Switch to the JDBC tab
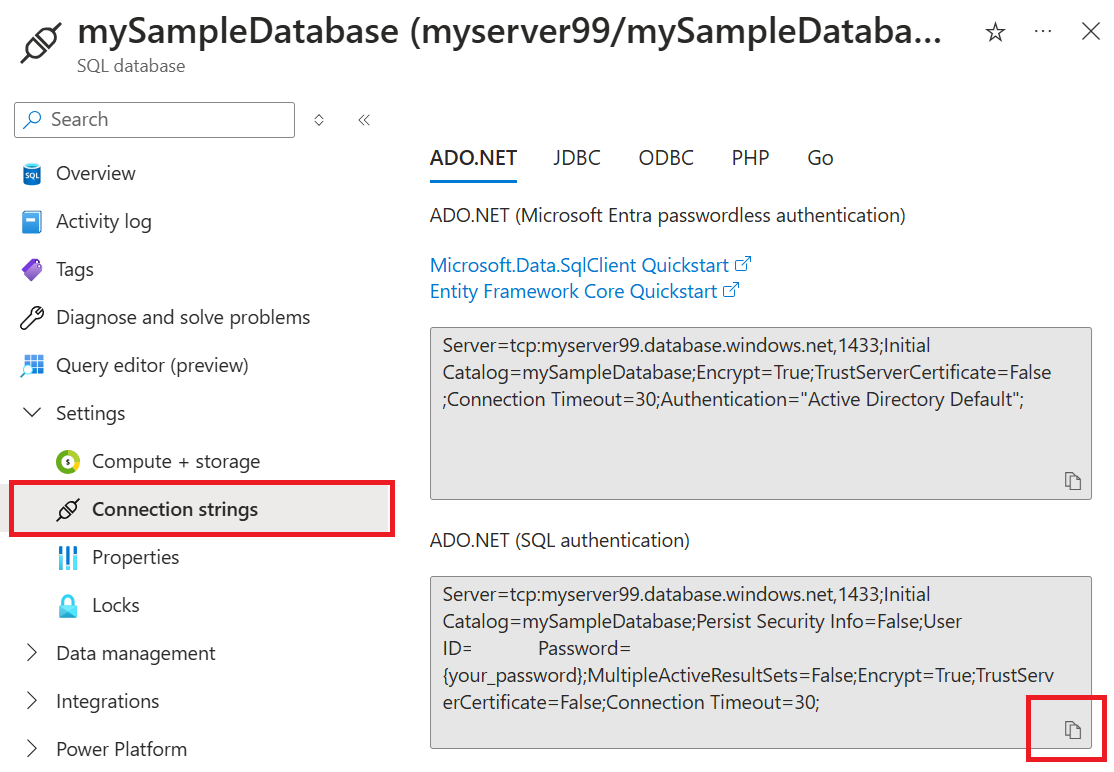Screen dimensions: 1114x772 click(x=576, y=158)
